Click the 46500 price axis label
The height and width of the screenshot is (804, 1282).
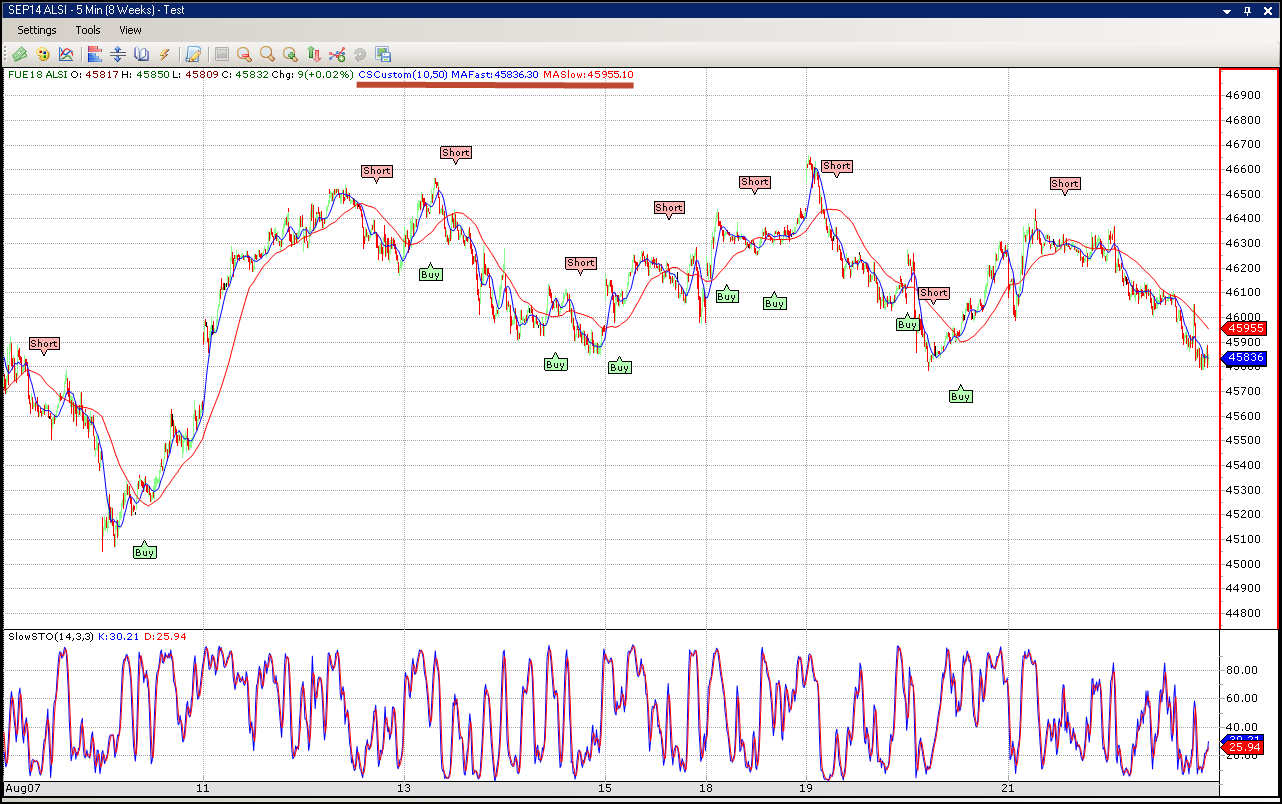(x=1242, y=194)
